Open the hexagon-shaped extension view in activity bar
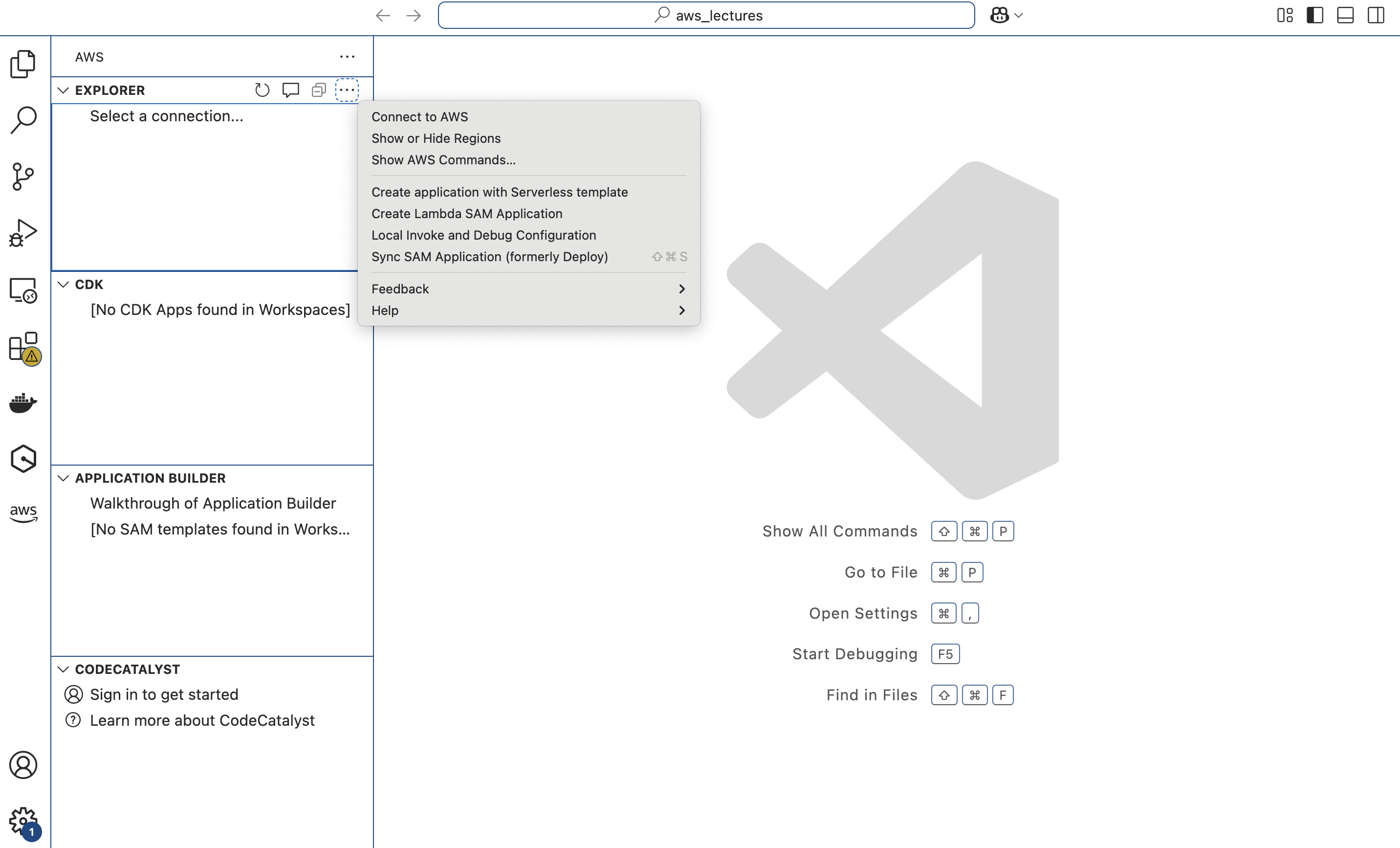This screenshot has height=848, width=1400. coord(23,459)
